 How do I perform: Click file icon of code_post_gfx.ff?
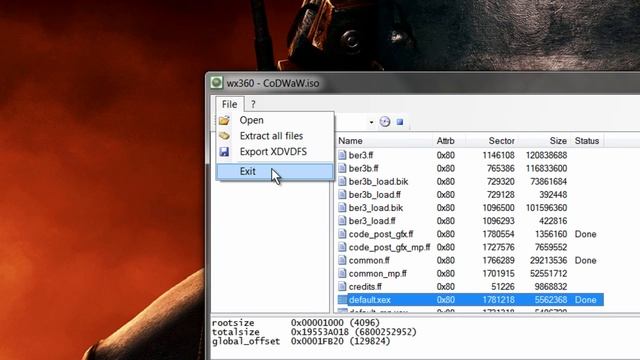pos(342,234)
